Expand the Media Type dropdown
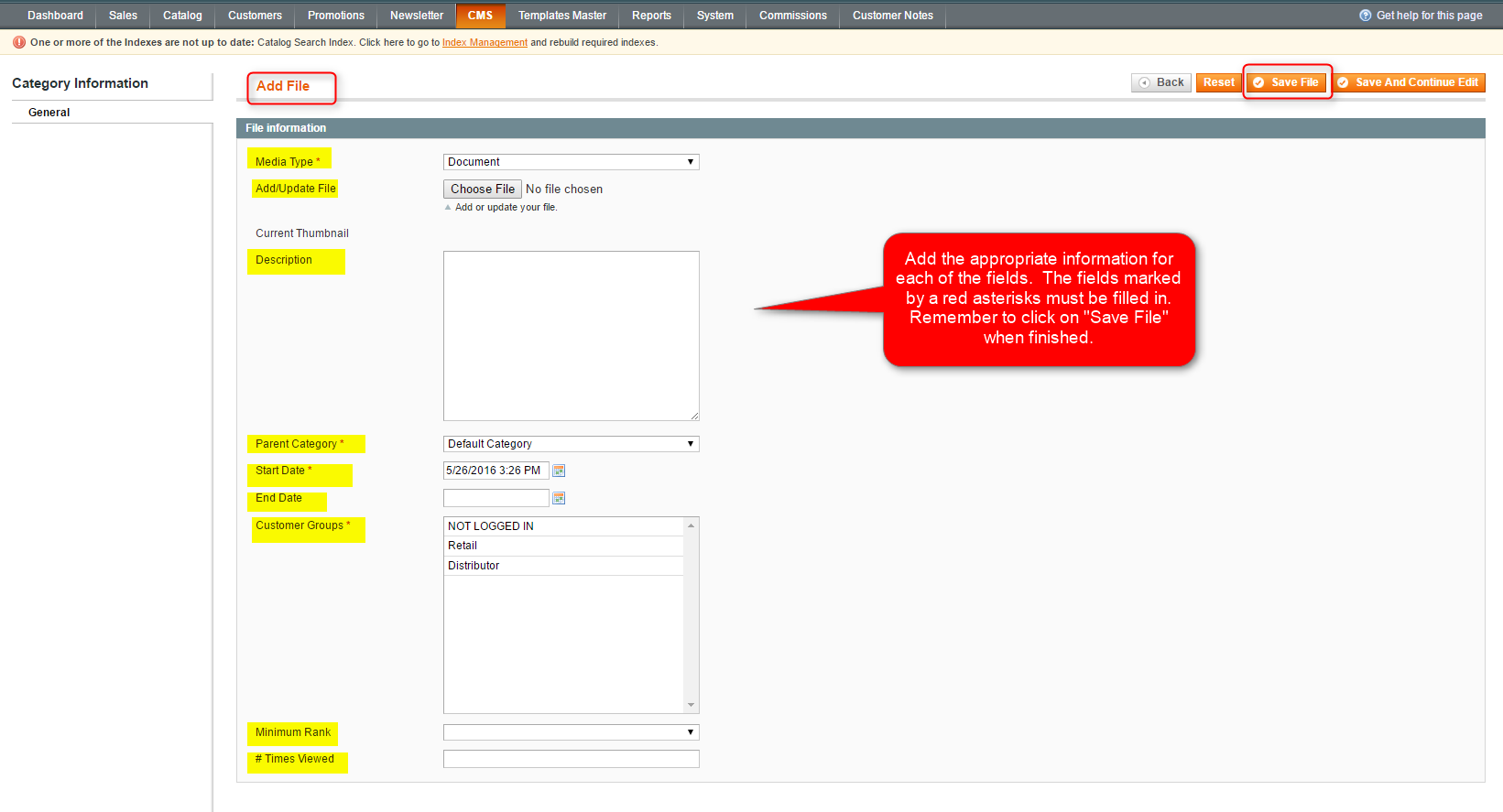 571,162
